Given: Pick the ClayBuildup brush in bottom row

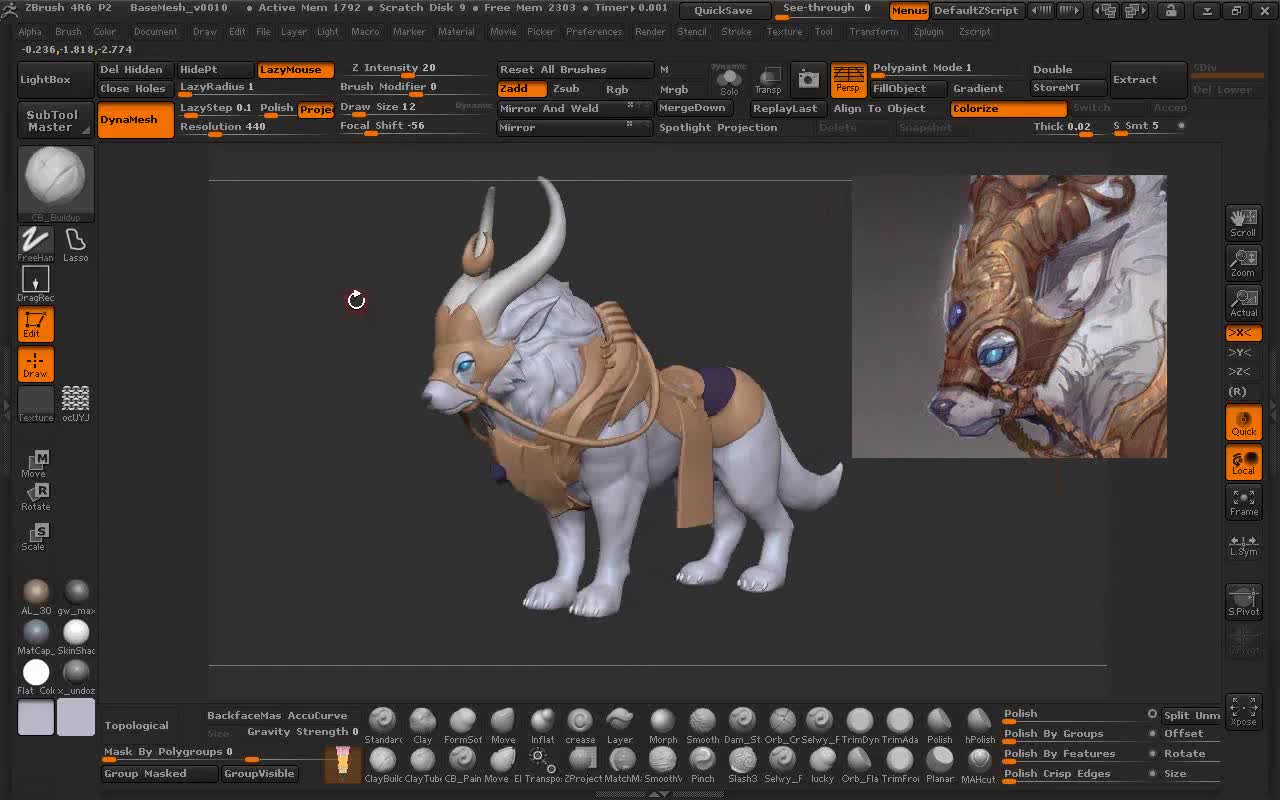Looking at the screenshot, I should (x=382, y=765).
